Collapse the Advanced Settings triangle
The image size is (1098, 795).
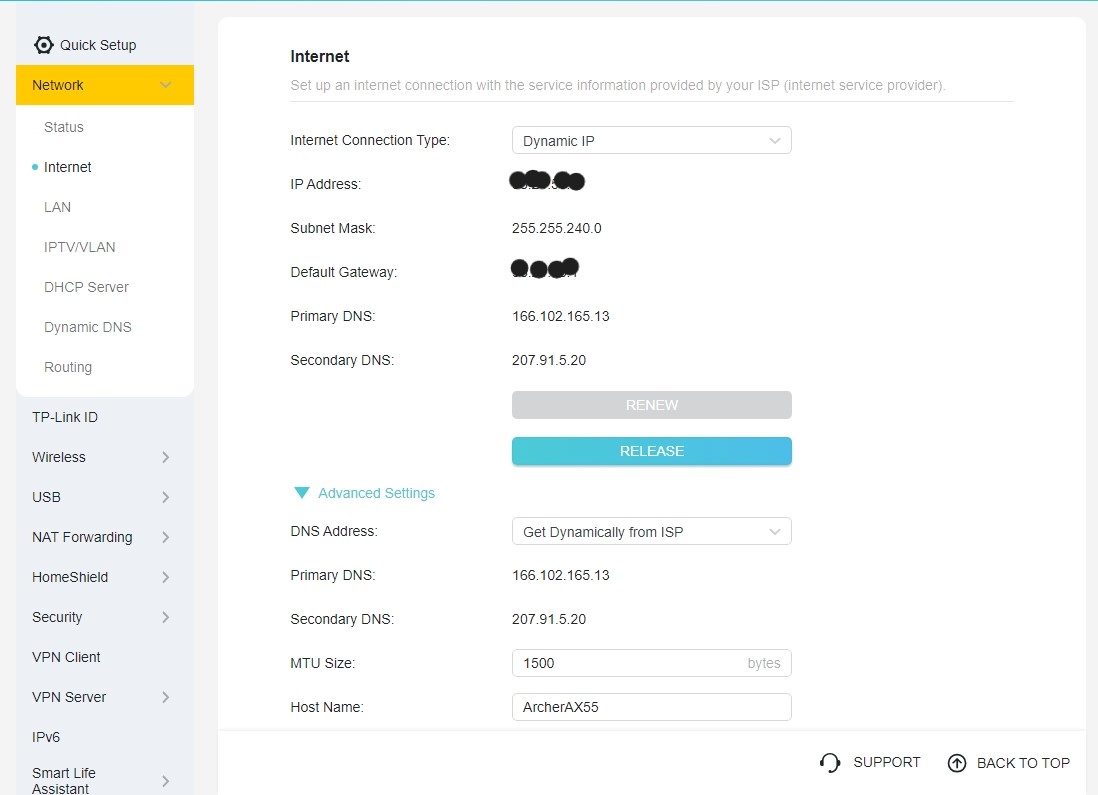pyautogui.click(x=302, y=493)
